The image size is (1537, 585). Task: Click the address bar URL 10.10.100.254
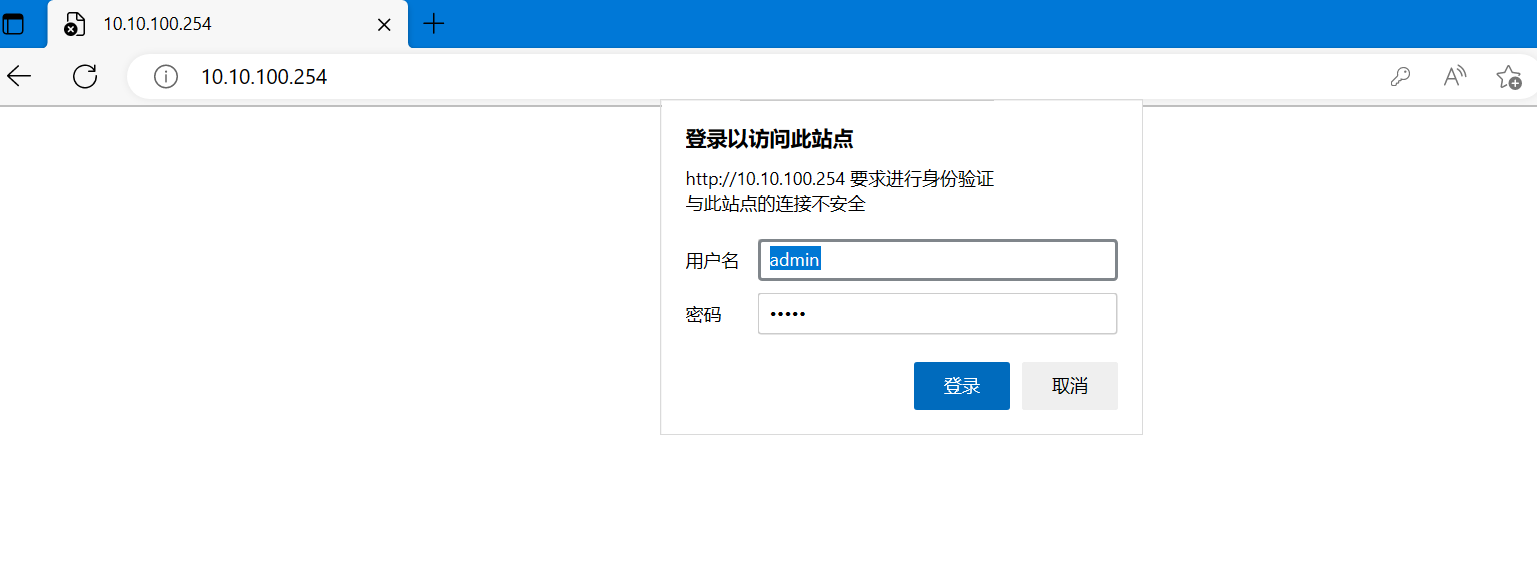(264, 76)
